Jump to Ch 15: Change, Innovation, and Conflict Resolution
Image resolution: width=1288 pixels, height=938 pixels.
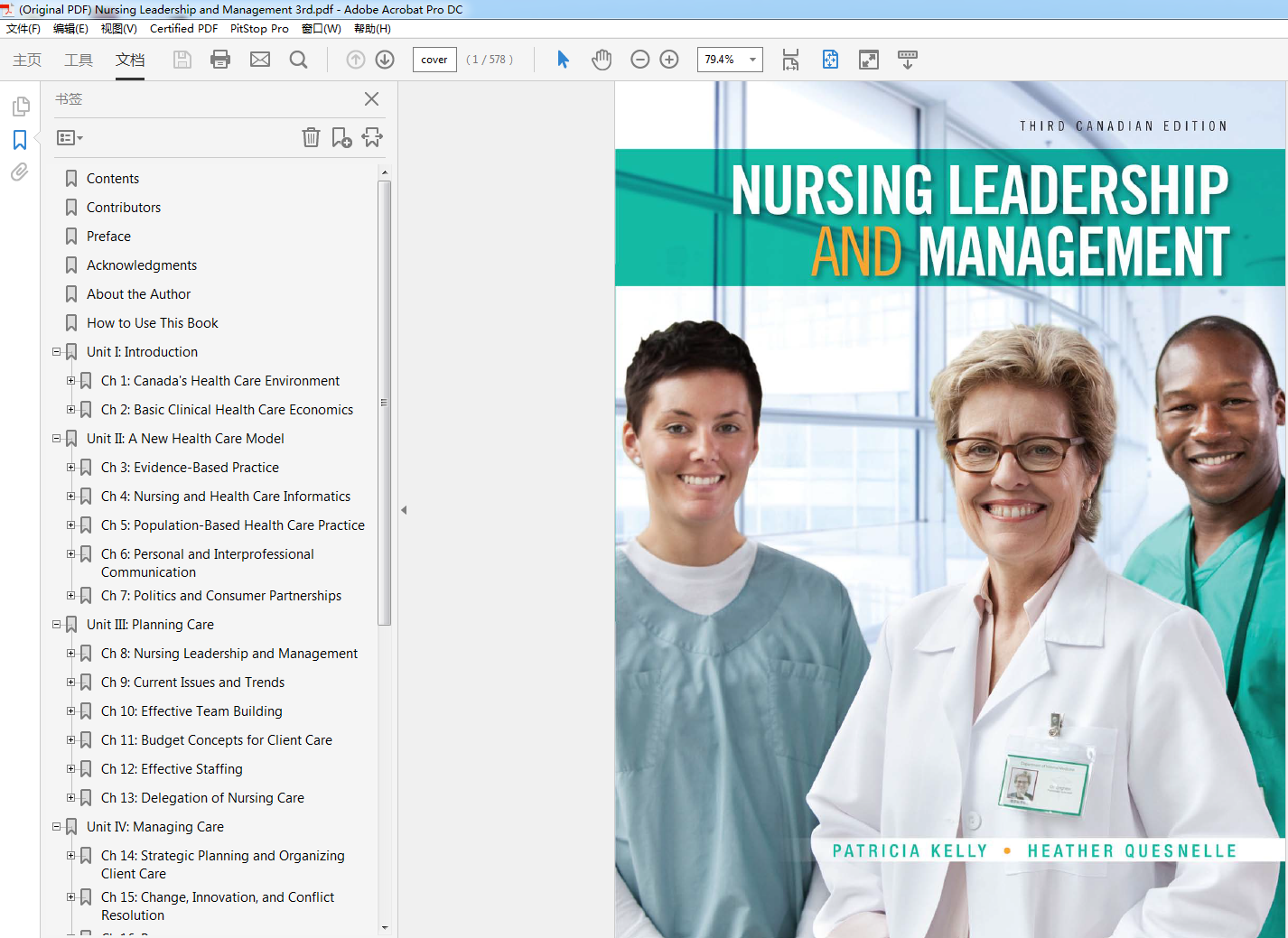pos(218,906)
